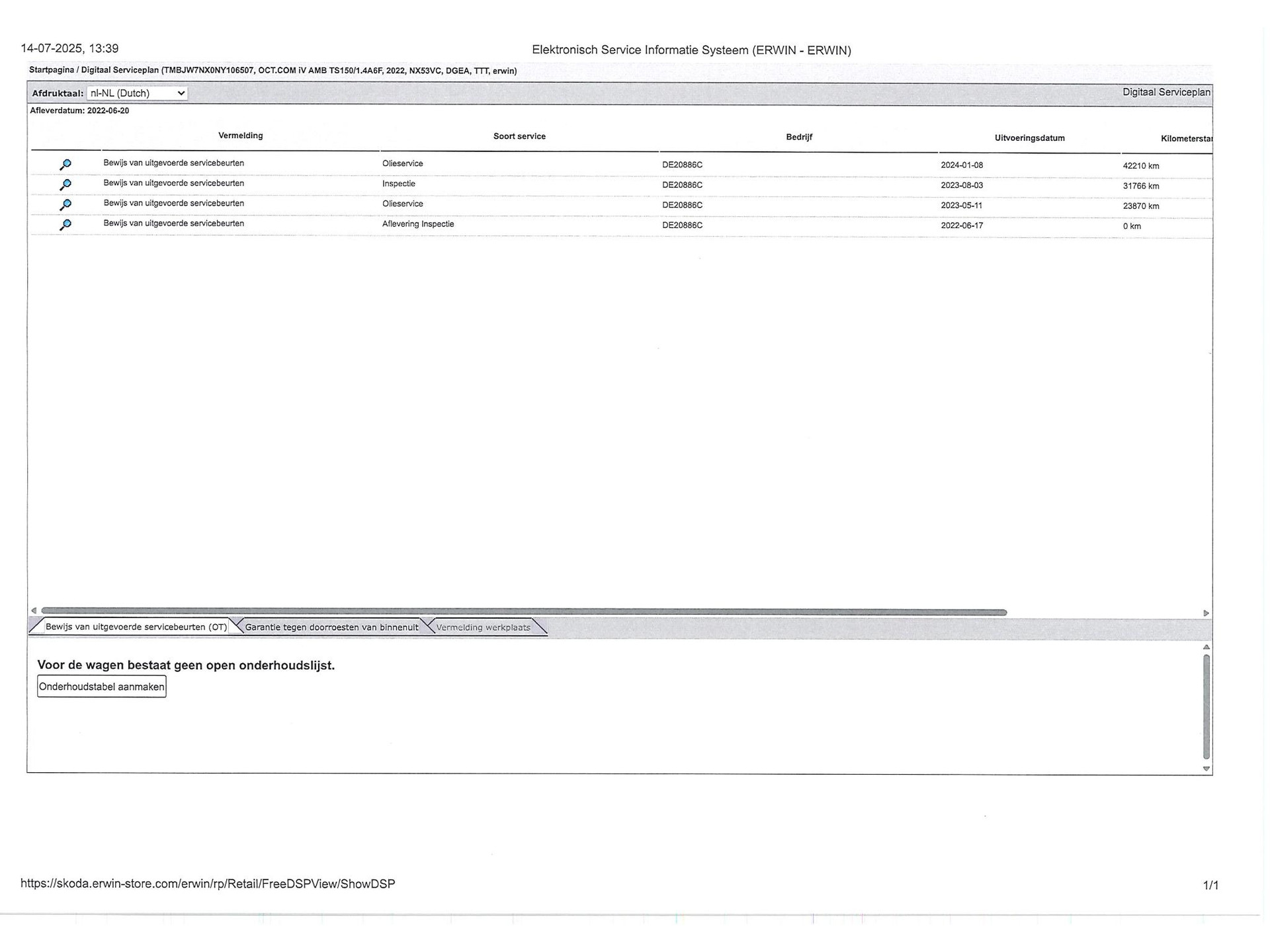Click the lower panel vertical scrollbar thumb

(x=1206, y=707)
